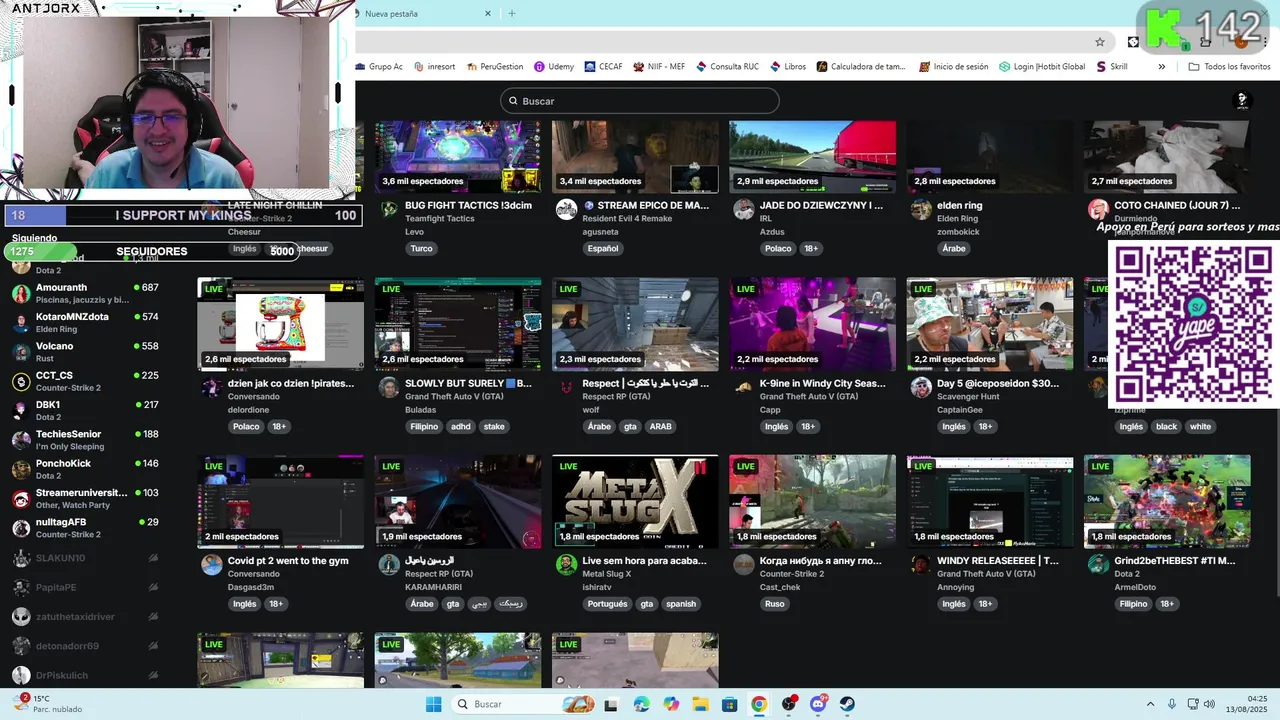The image size is (1280, 720).
Task: Open offline channel SLAKUN10's avatar
Action: pos(21,558)
